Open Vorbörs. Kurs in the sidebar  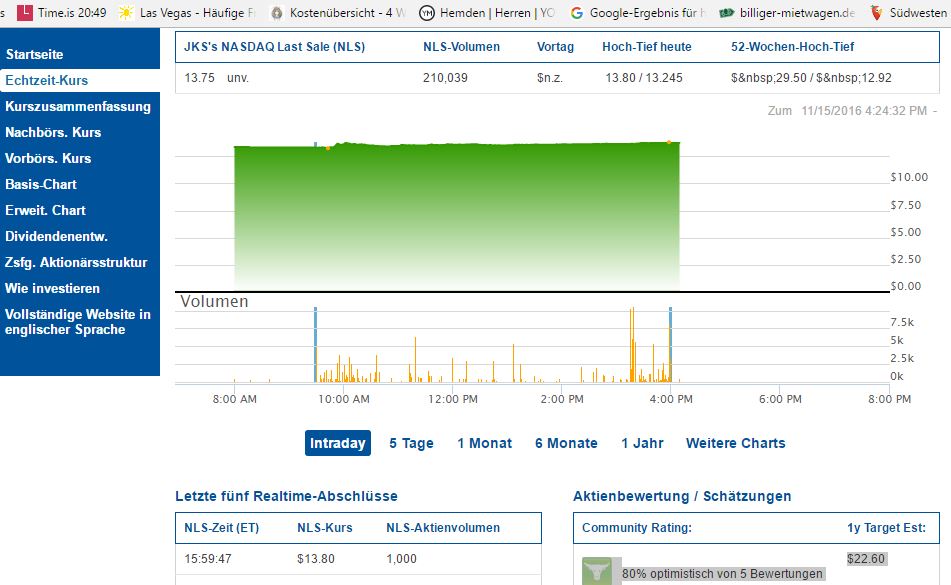tap(48, 158)
